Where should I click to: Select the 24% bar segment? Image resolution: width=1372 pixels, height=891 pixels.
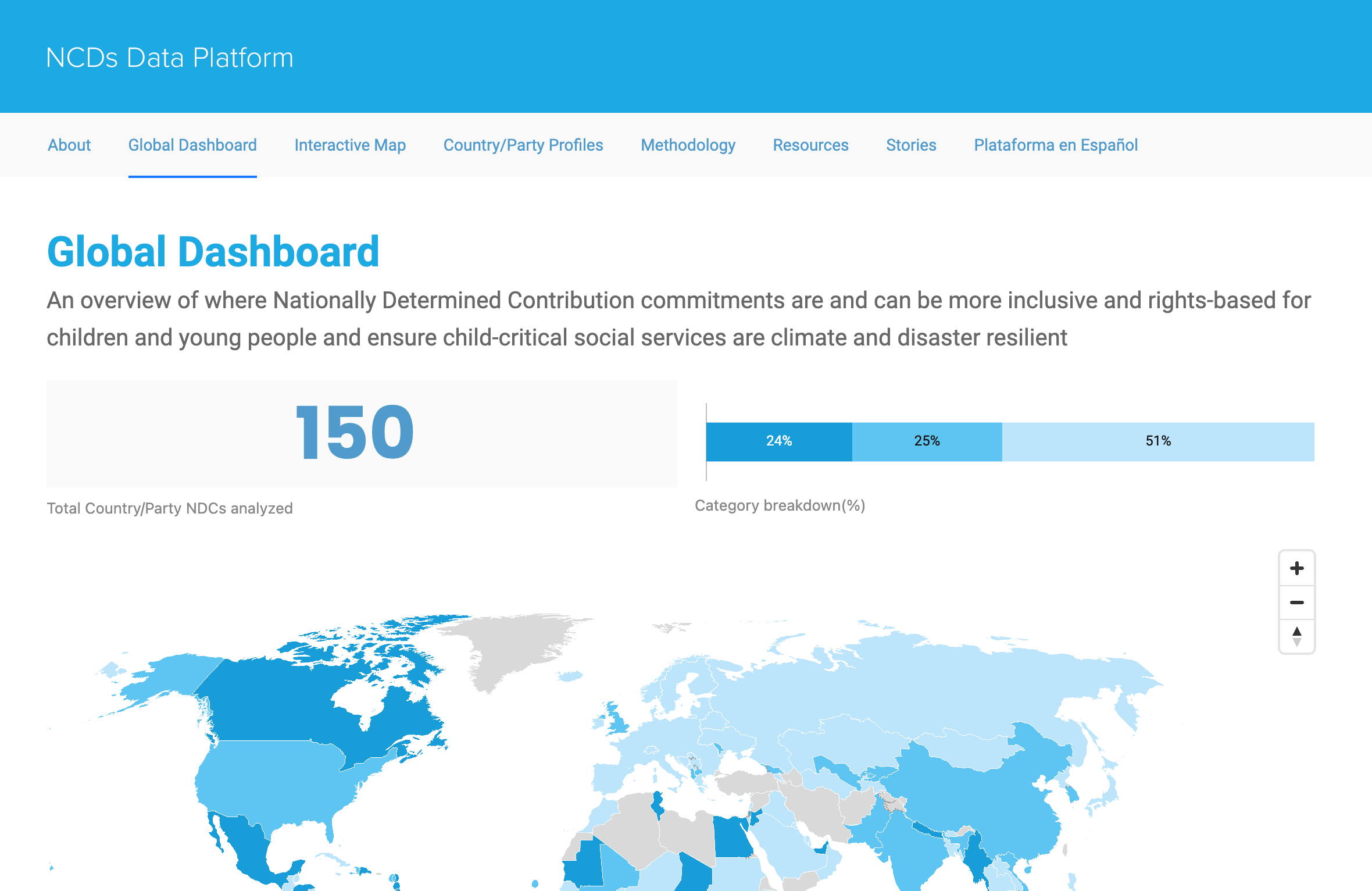pyautogui.click(x=779, y=441)
